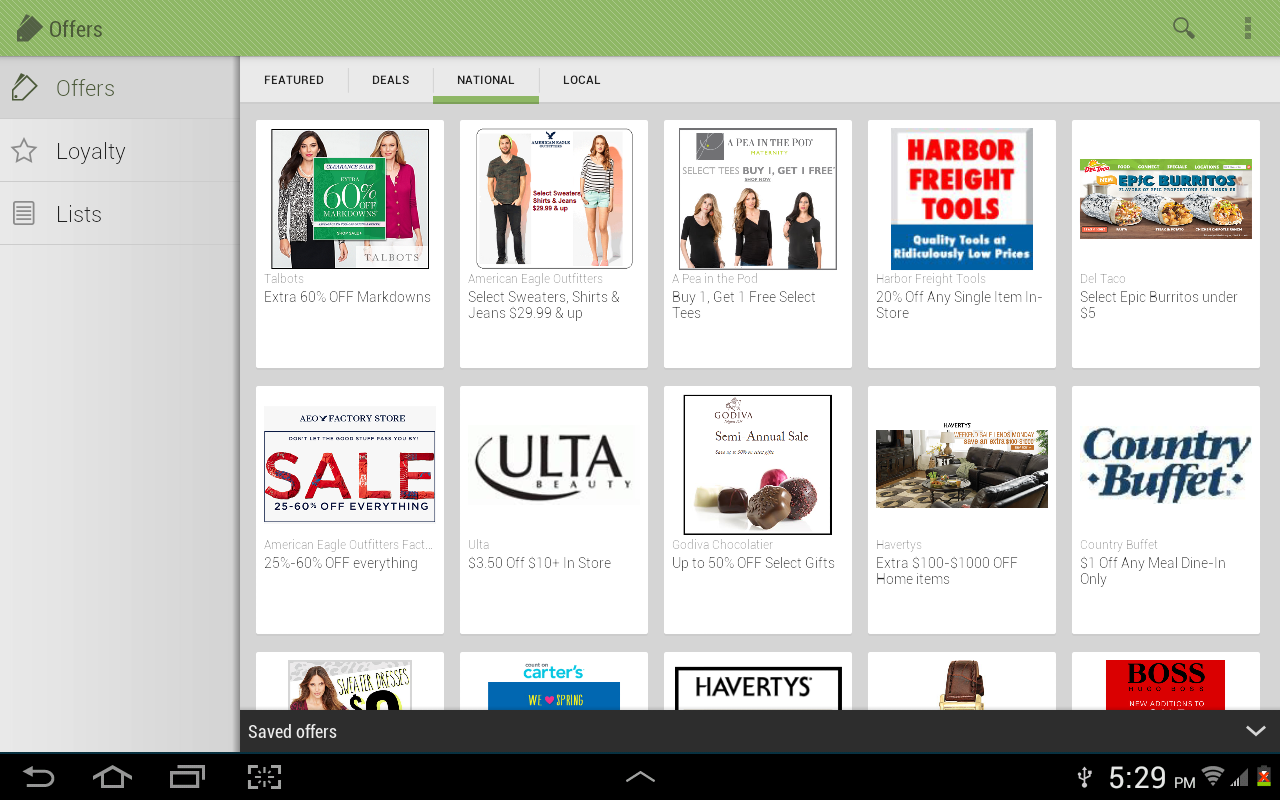Tap the 5:29 PM clock
1280x800 pixels.
pyautogui.click(x=1152, y=777)
